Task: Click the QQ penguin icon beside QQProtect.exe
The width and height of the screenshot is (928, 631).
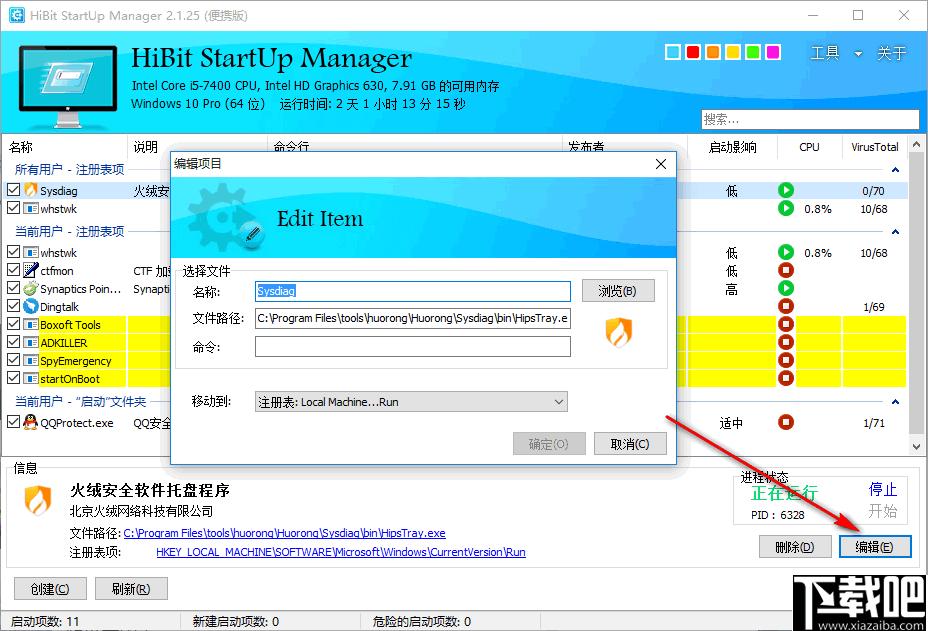Action: tap(31, 422)
